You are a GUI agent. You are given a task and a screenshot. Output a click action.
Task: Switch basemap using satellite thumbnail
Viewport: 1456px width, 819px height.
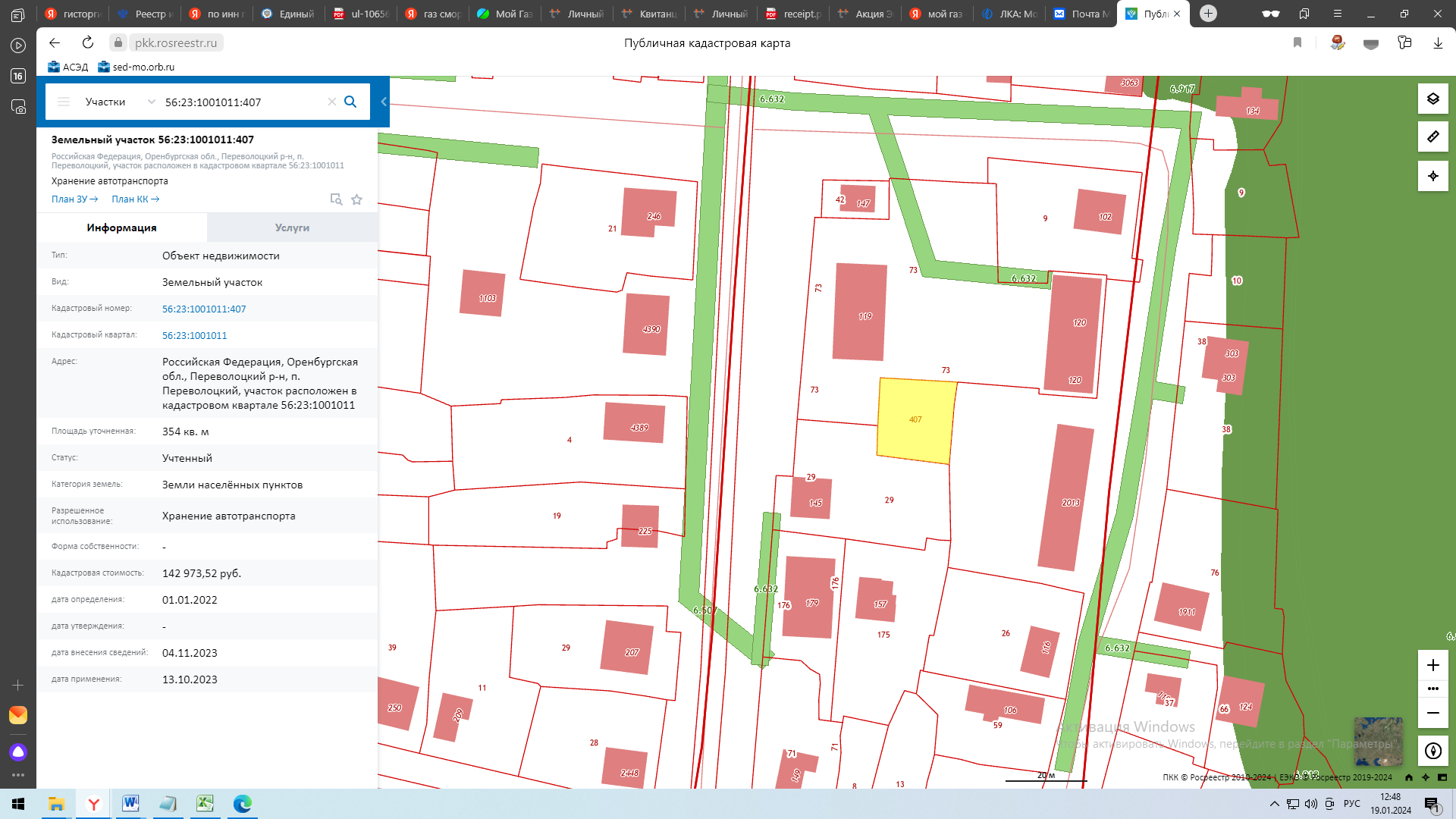tap(1378, 741)
